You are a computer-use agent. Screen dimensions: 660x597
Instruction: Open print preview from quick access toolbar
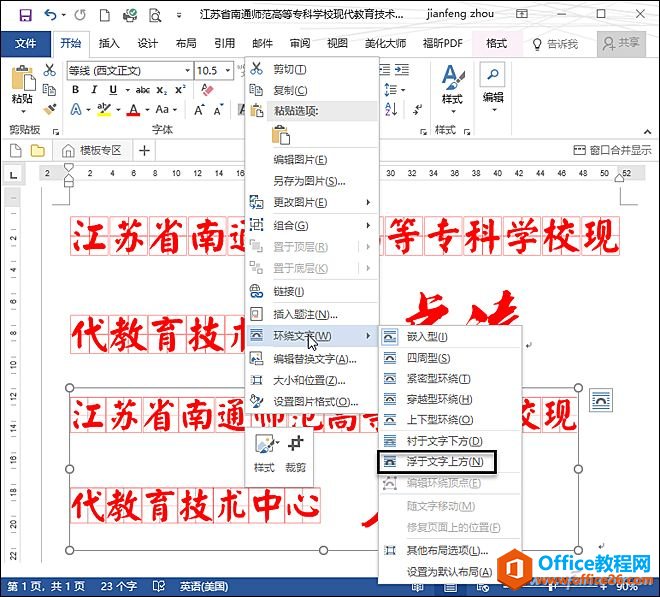tap(155, 16)
